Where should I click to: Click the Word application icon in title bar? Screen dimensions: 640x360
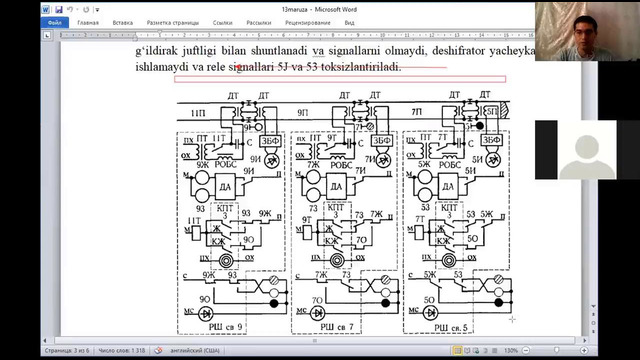pos(46,9)
